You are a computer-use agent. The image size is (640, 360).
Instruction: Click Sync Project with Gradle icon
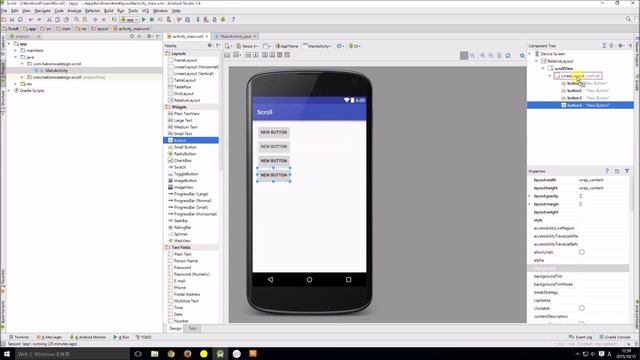[x=198, y=20]
